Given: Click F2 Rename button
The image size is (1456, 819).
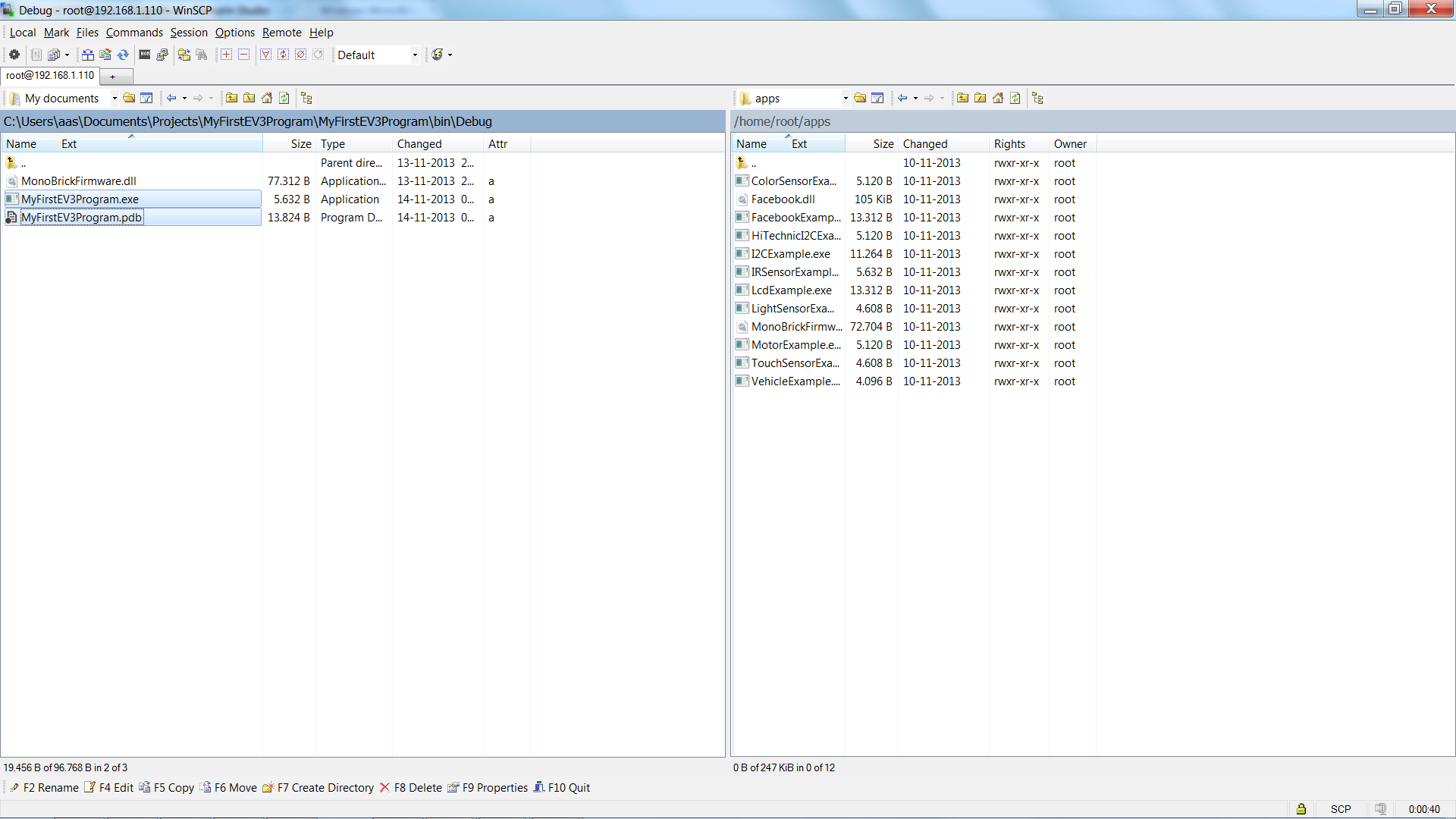Looking at the screenshot, I should [x=44, y=788].
